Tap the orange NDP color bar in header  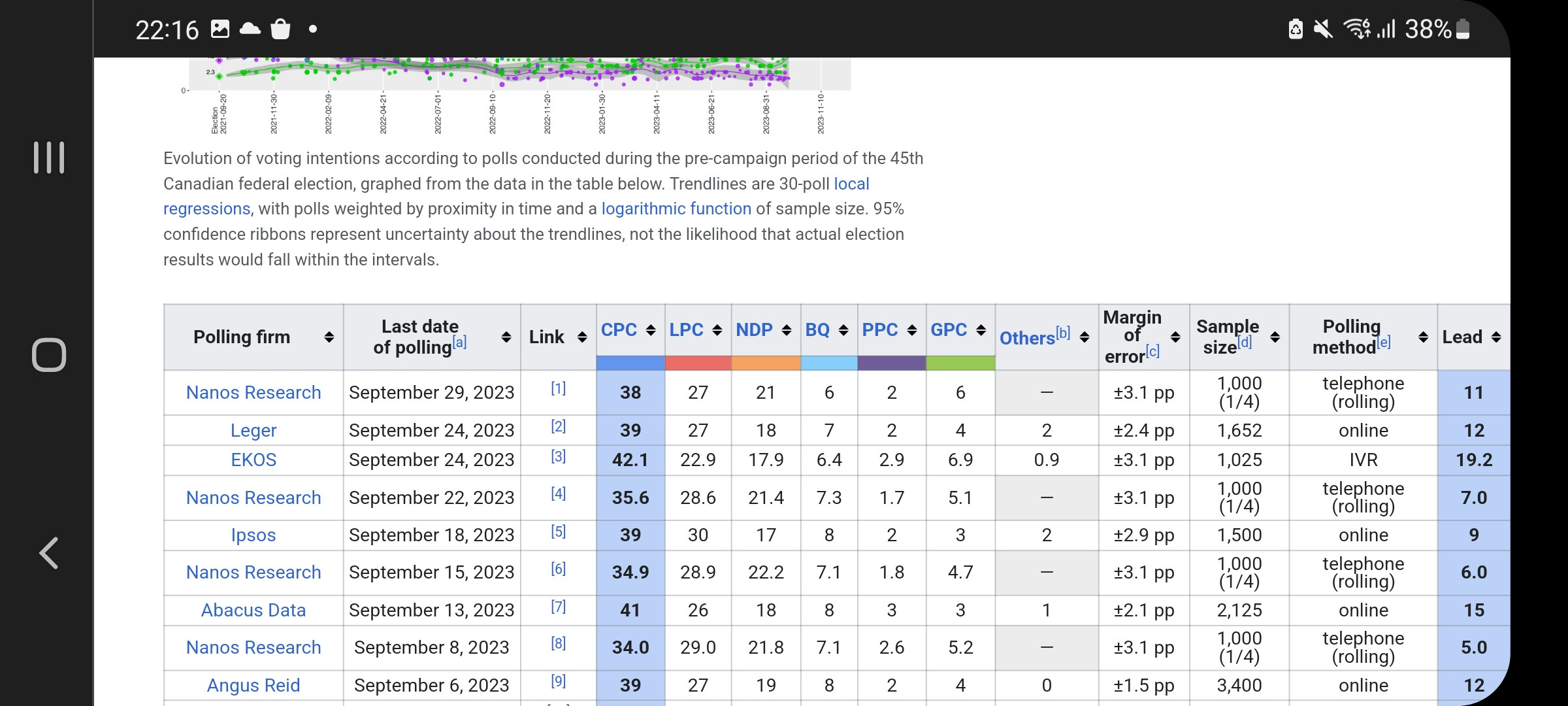766,363
